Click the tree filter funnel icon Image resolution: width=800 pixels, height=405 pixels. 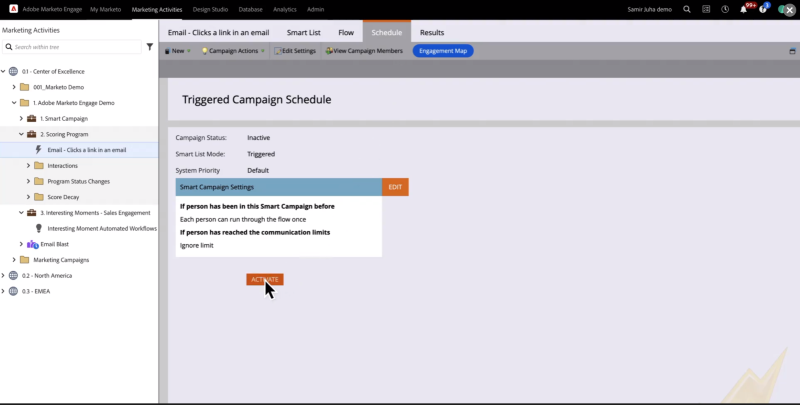(x=150, y=46)
